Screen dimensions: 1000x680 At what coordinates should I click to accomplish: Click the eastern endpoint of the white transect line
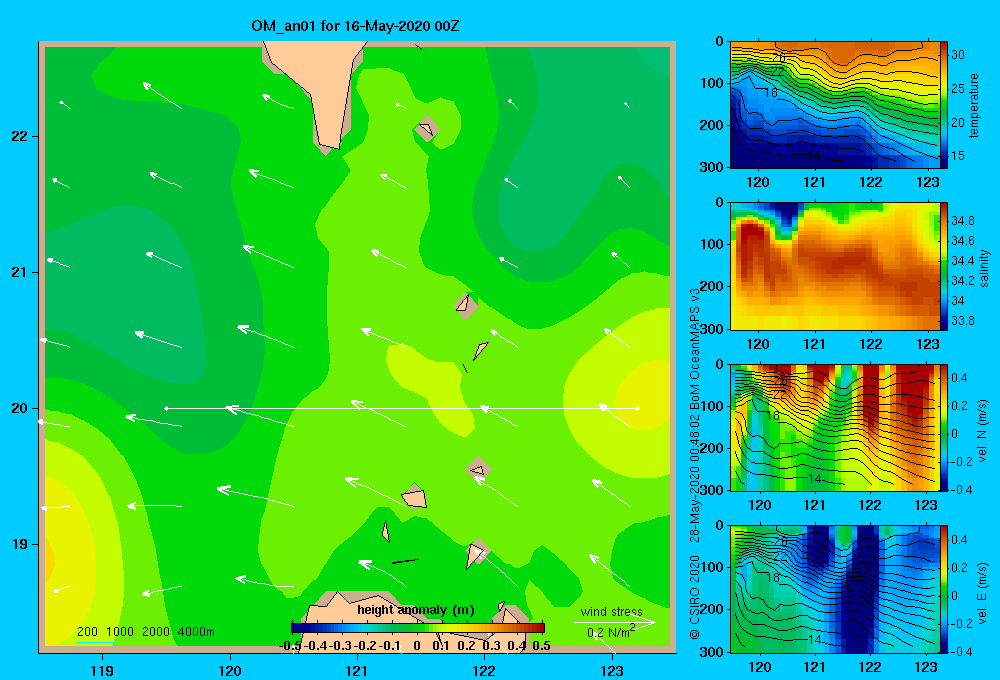click(638, 408)
